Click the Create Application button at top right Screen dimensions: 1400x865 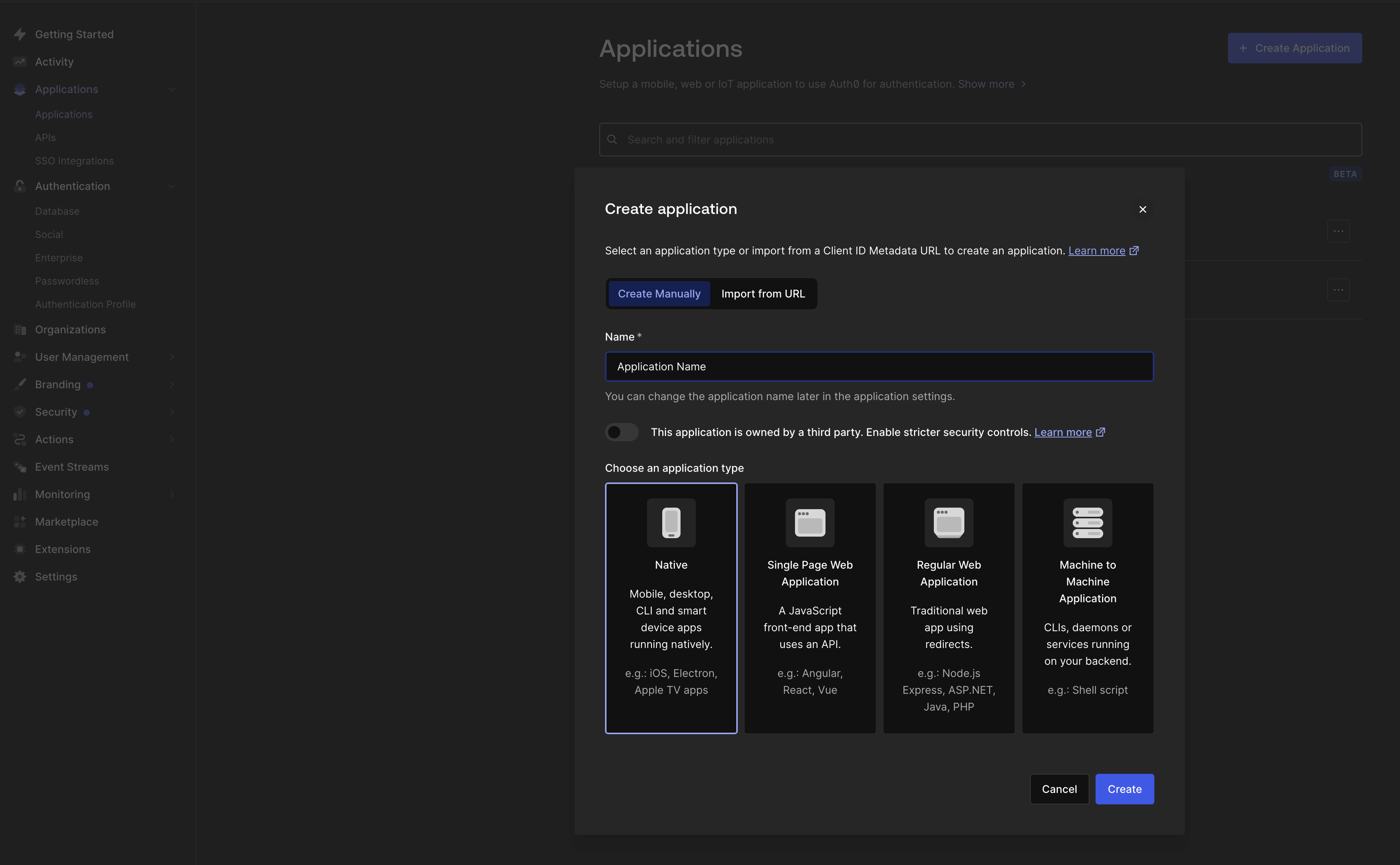click(x=1295, y=48)
